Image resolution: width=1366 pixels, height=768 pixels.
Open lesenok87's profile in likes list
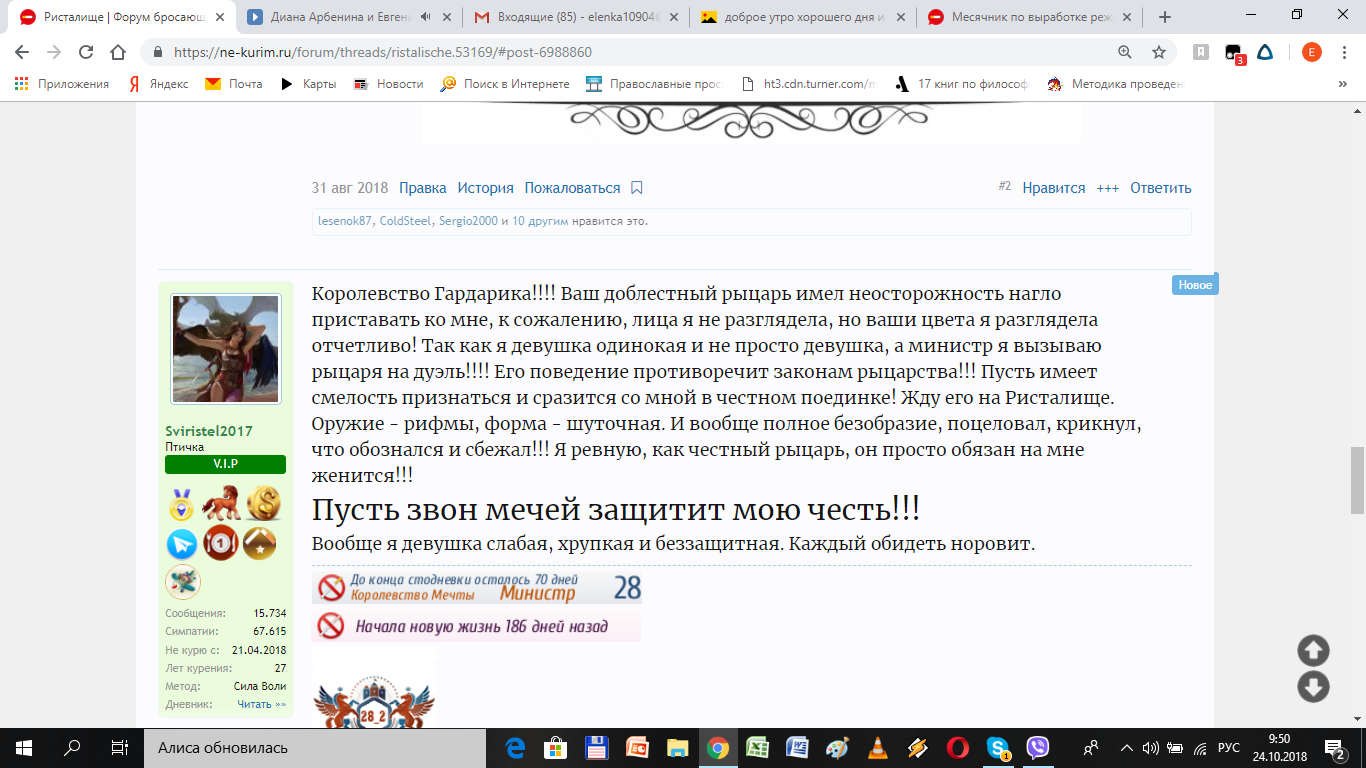click(x=345, y=221)
